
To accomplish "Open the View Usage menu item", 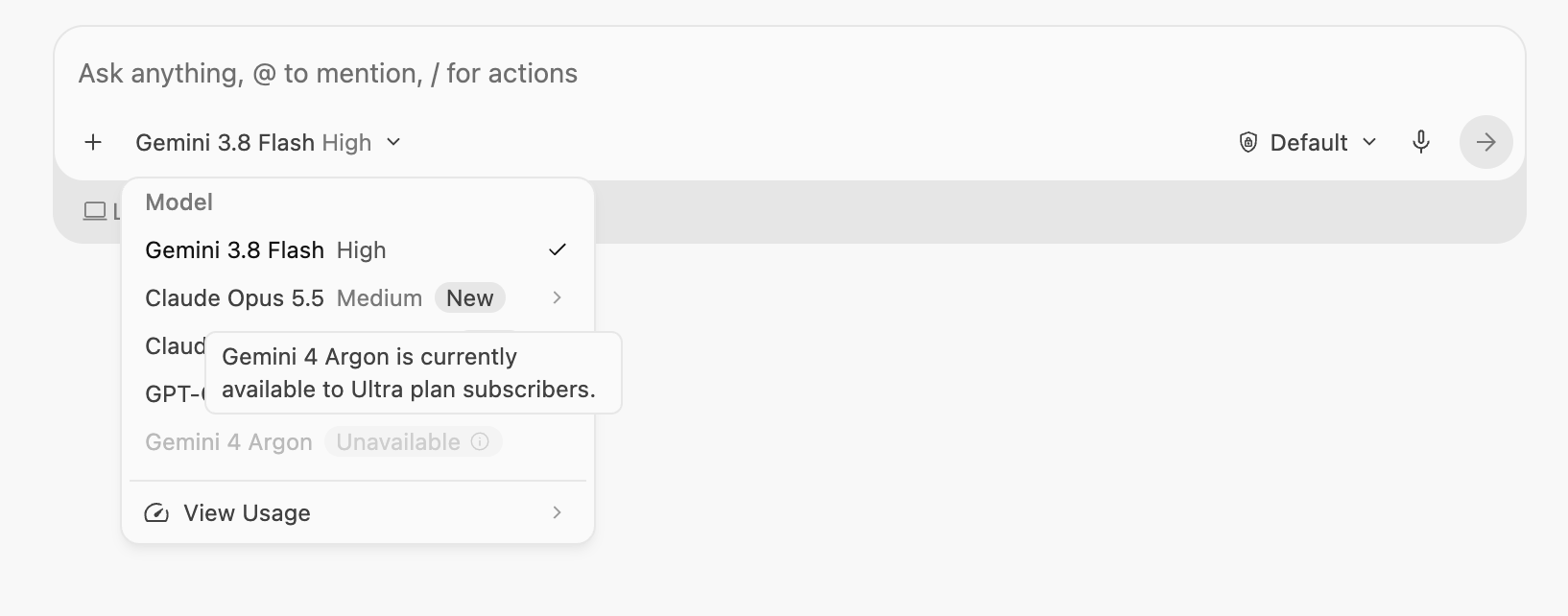I will tap(358, 513).
